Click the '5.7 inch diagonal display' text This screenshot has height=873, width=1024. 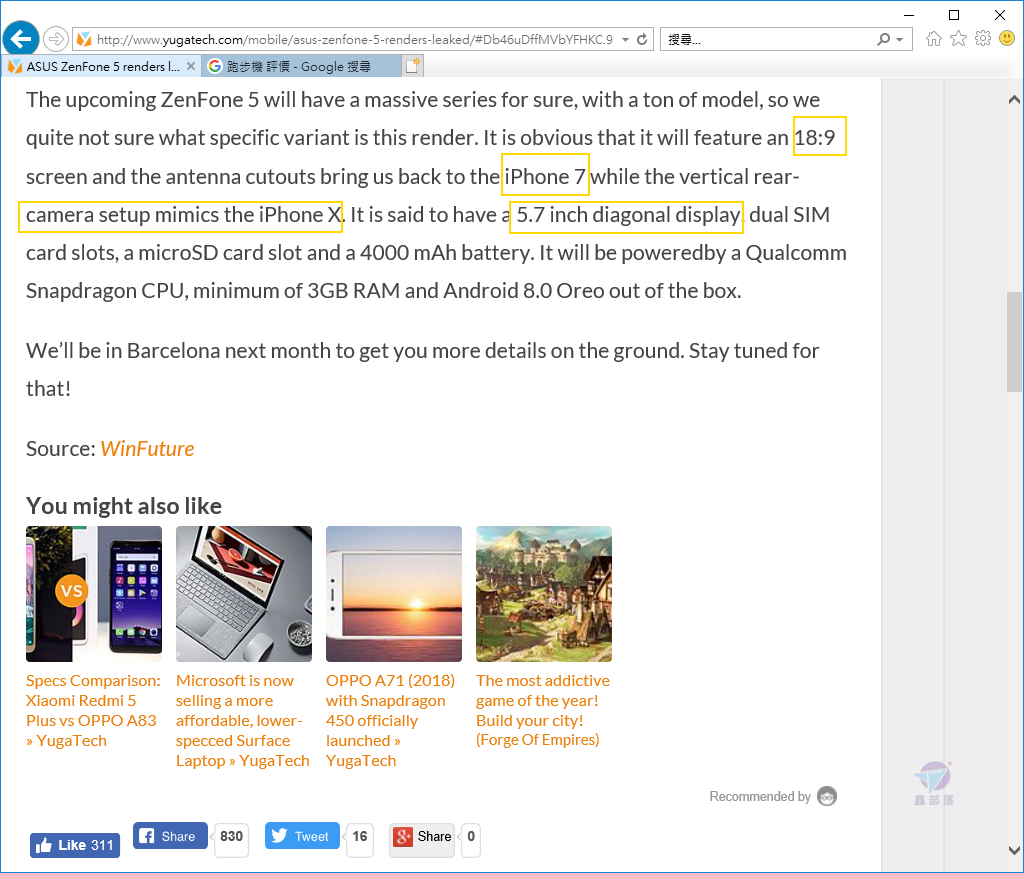click(x=628, y=214)
